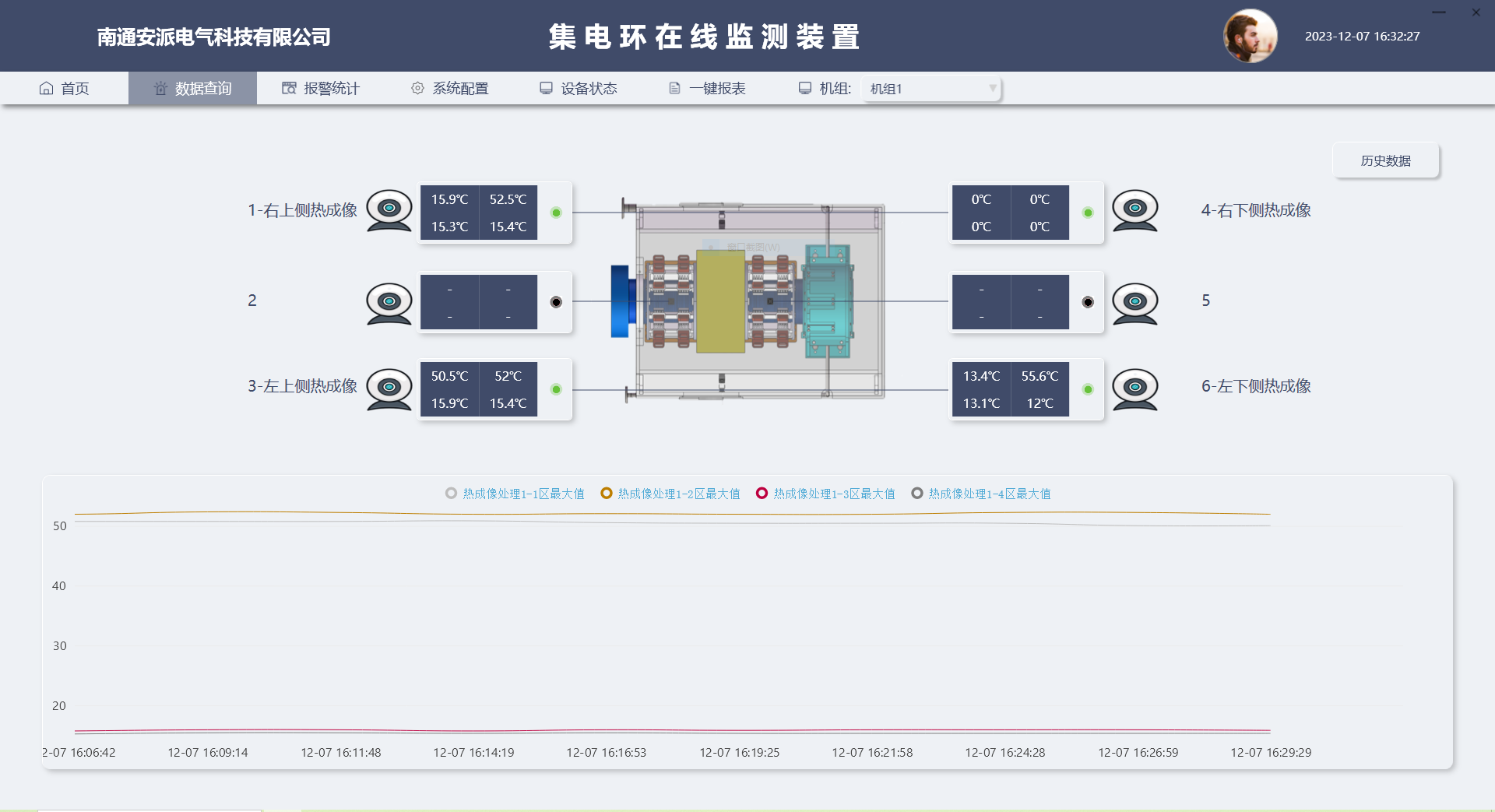The height and width of the screenshot is (812, 1495).
Task: Open the 报警统计 tab
Action: (321, 88)
